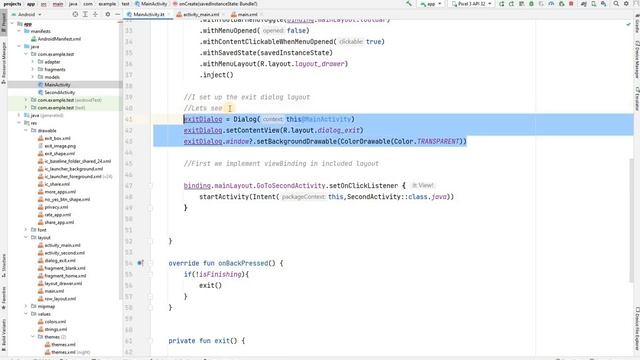Click Collapse All icon in Project panel
The height and width of the screenshot is (360, 640).
(x=95, y=14)
